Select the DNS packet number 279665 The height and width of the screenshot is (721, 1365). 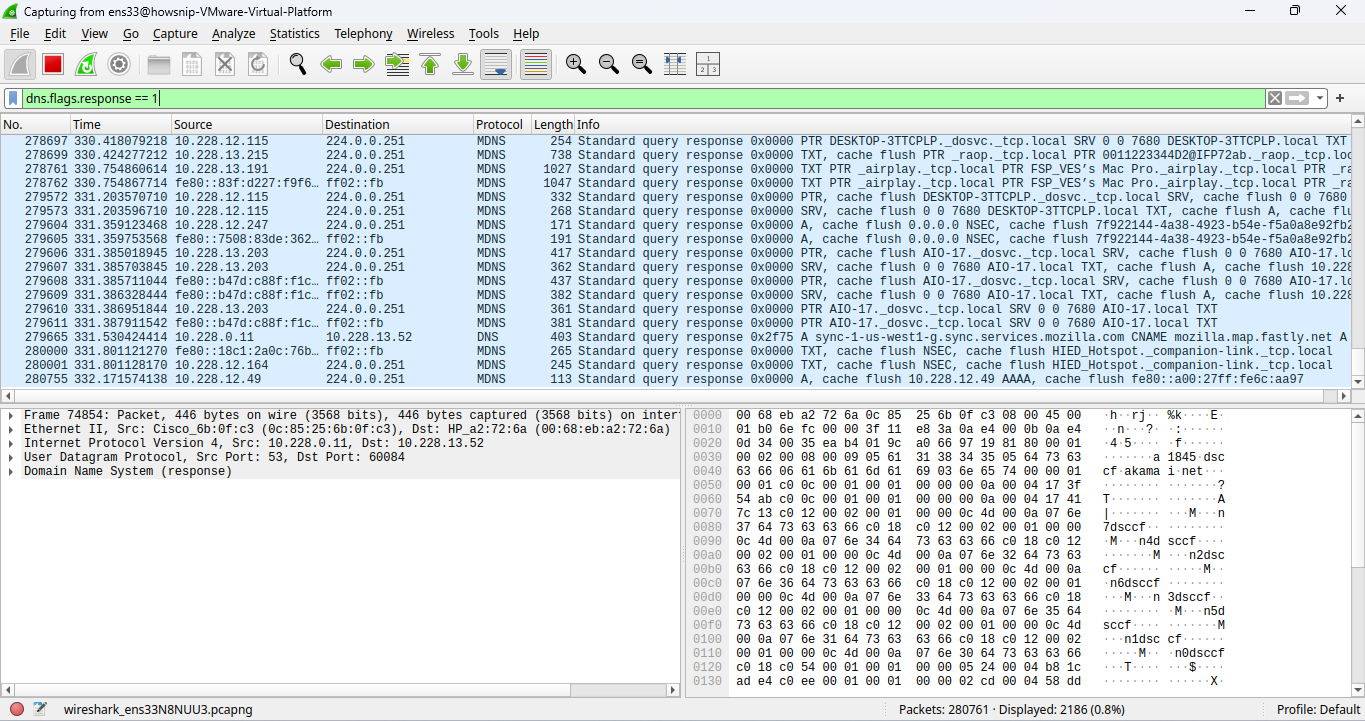675,337
